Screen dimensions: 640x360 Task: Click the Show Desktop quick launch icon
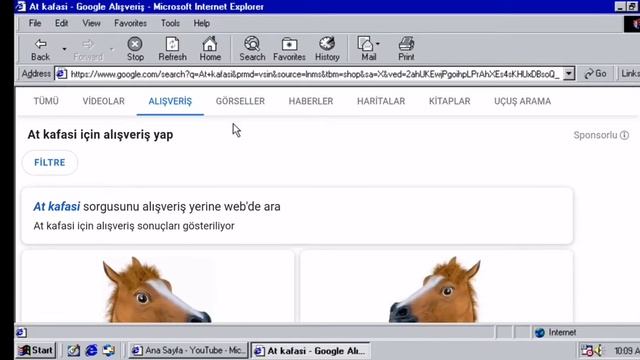(73, 350)
